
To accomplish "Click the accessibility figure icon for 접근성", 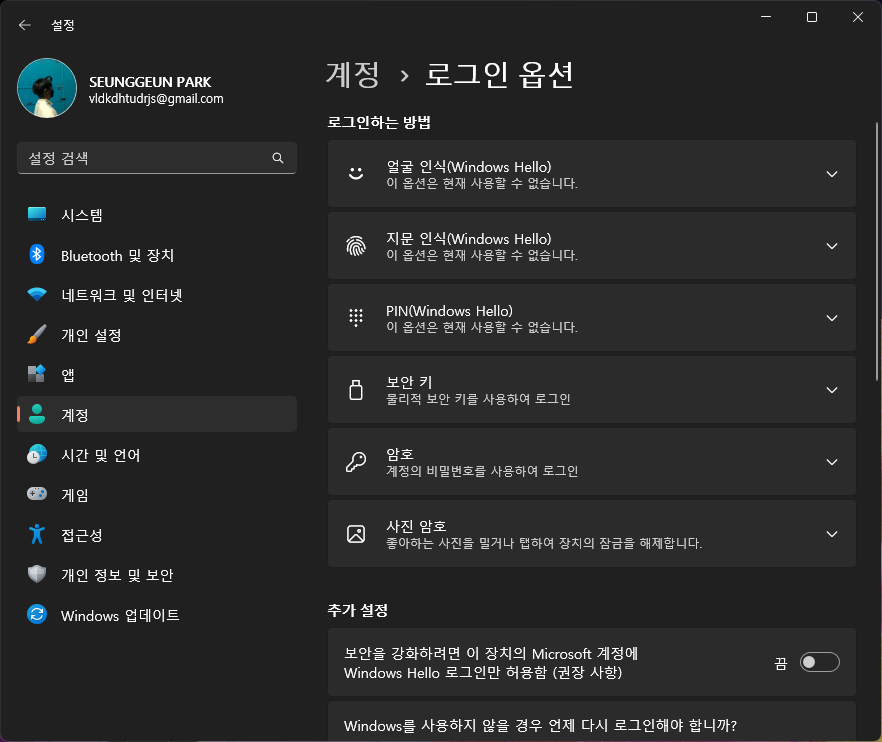I will coord(37,534).
